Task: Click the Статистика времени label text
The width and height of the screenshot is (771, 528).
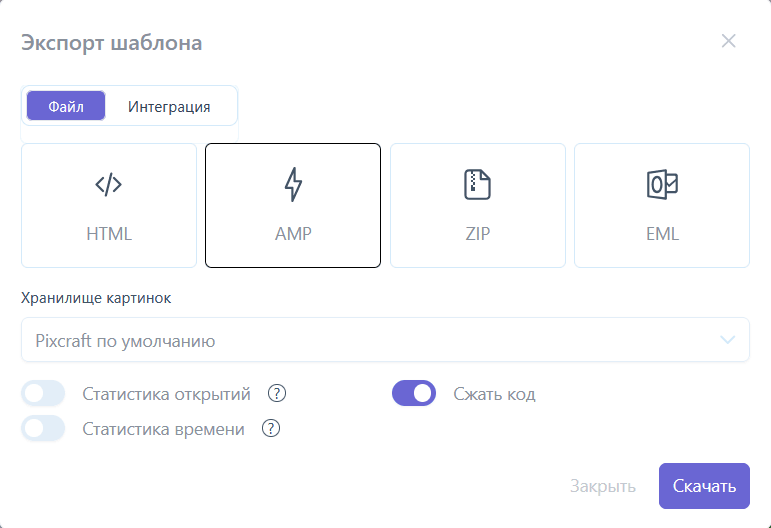Action: pos(163,429)
